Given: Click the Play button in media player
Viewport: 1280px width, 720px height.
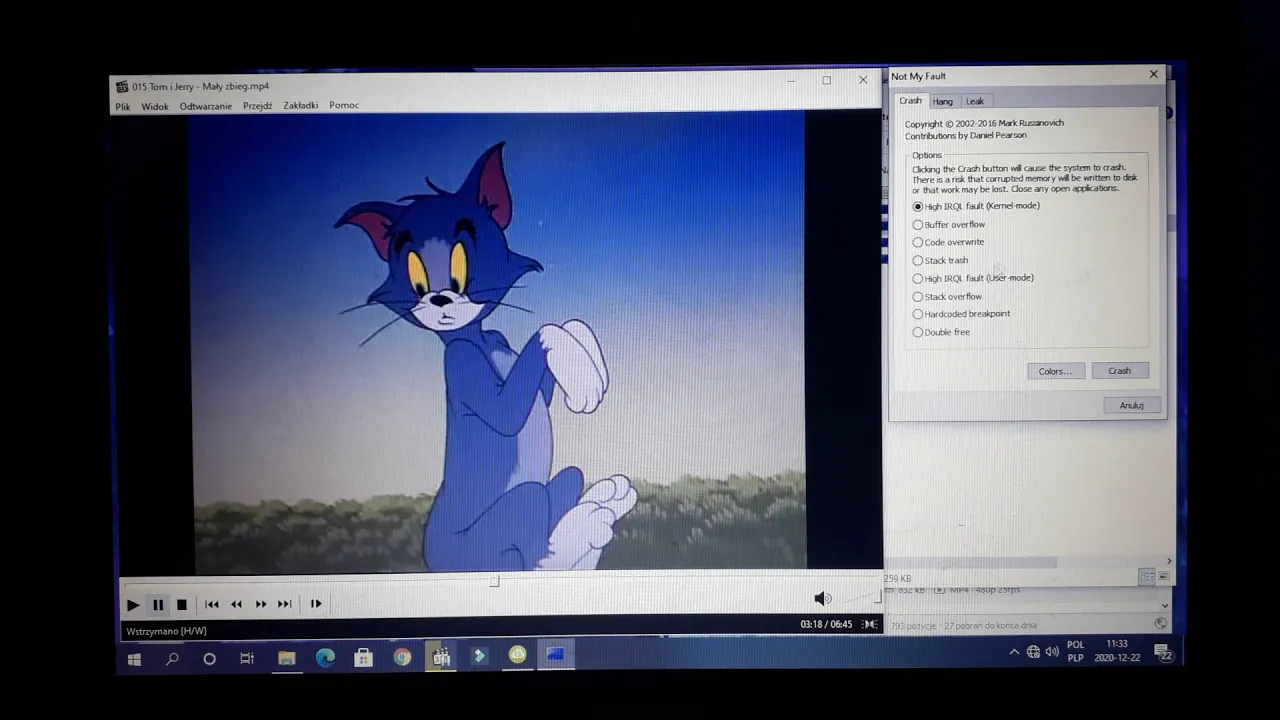Looking at the screenshot, I should click(x=133, y=604).
